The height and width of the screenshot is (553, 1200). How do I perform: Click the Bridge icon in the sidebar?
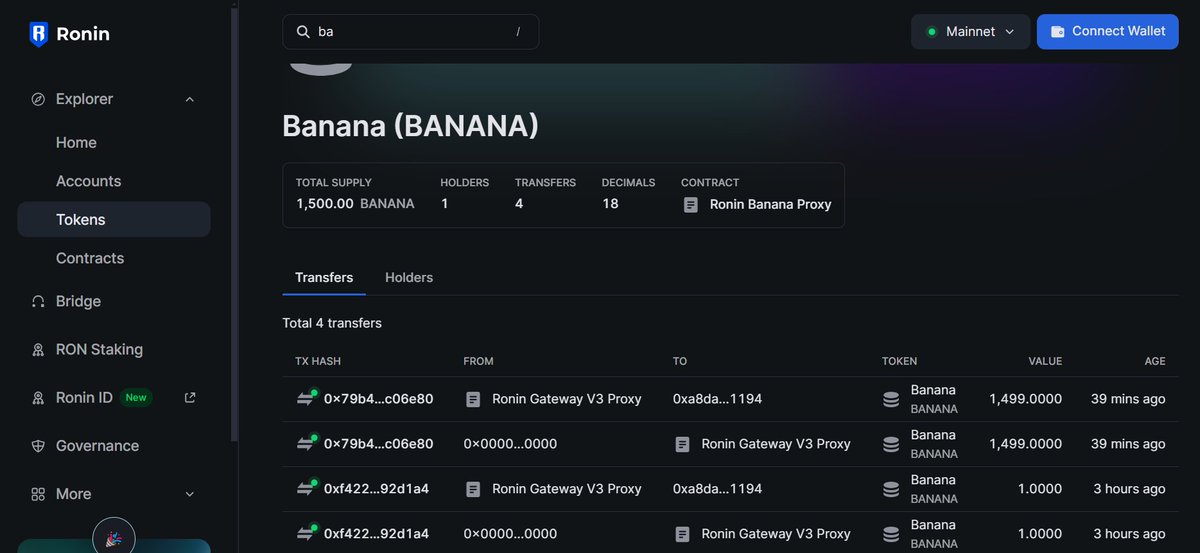pos(38,301)
